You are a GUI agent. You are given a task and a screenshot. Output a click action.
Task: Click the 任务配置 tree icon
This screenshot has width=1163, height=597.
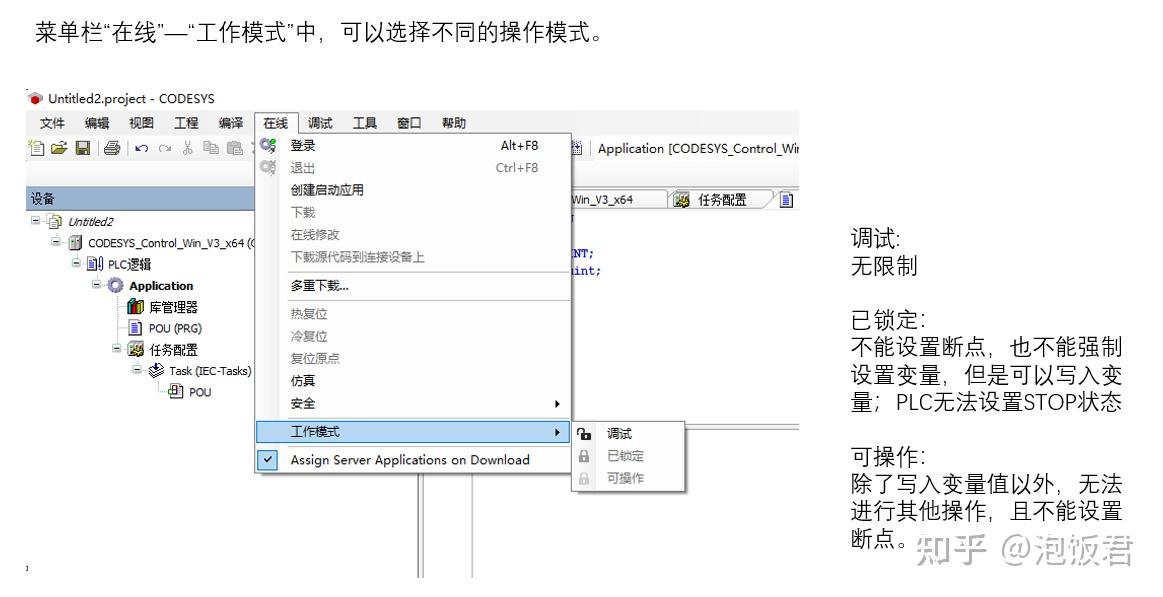[136, 349]
